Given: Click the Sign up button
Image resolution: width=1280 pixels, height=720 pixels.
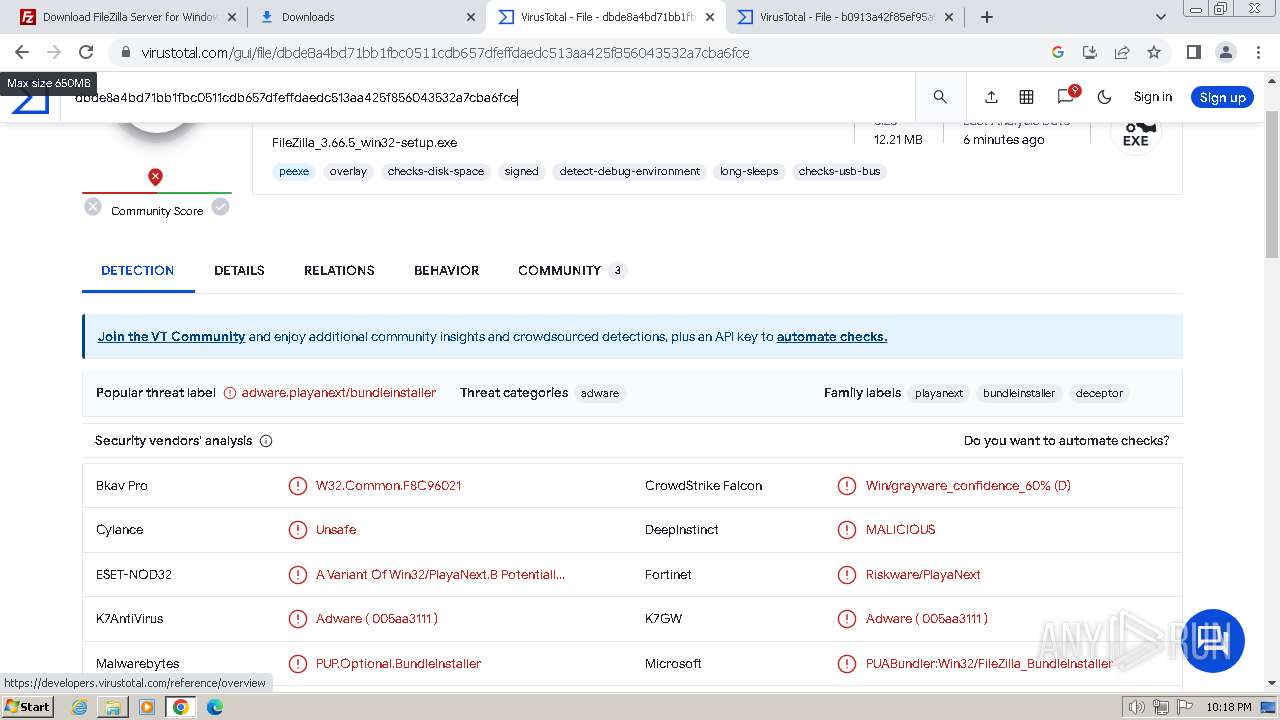Looking at the screenshot, I should click(x=1222, y=97).
